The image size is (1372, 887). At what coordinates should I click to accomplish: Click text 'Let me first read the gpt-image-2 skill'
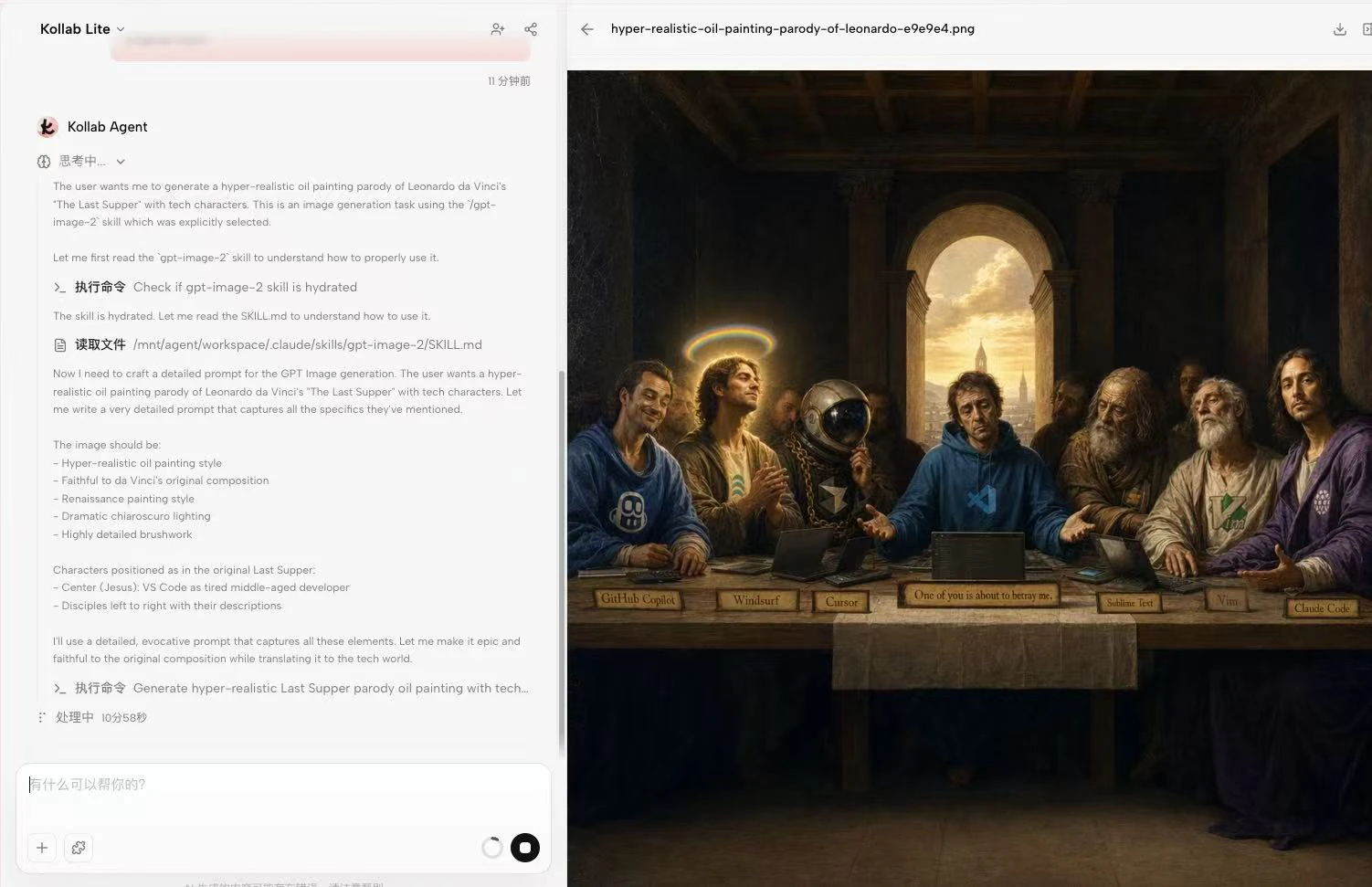[x=246, y=258]
